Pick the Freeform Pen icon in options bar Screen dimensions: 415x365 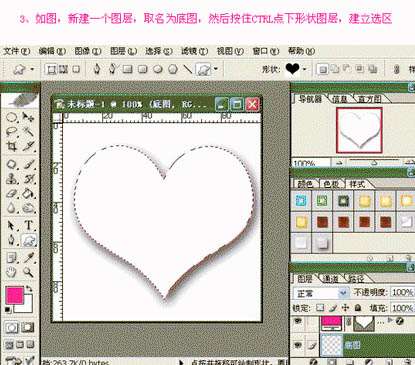click(x=112, y=69)
